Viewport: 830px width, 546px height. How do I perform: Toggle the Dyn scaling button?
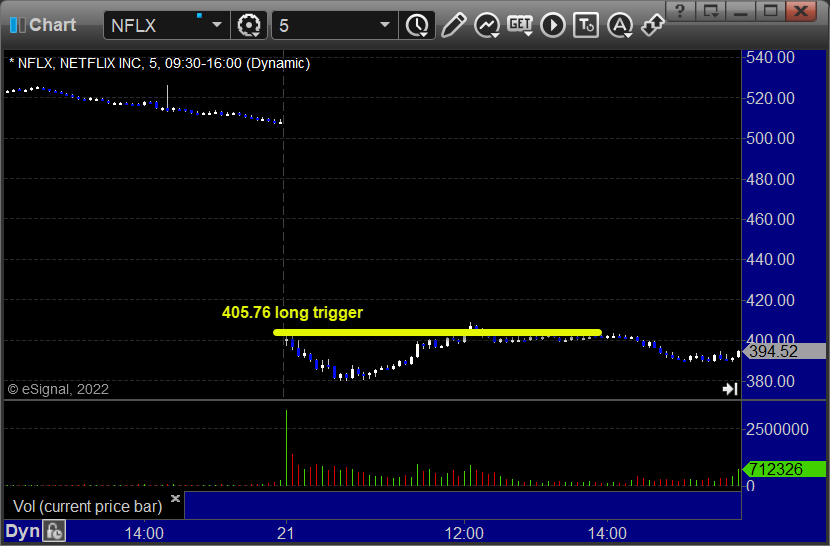[23, 531]
